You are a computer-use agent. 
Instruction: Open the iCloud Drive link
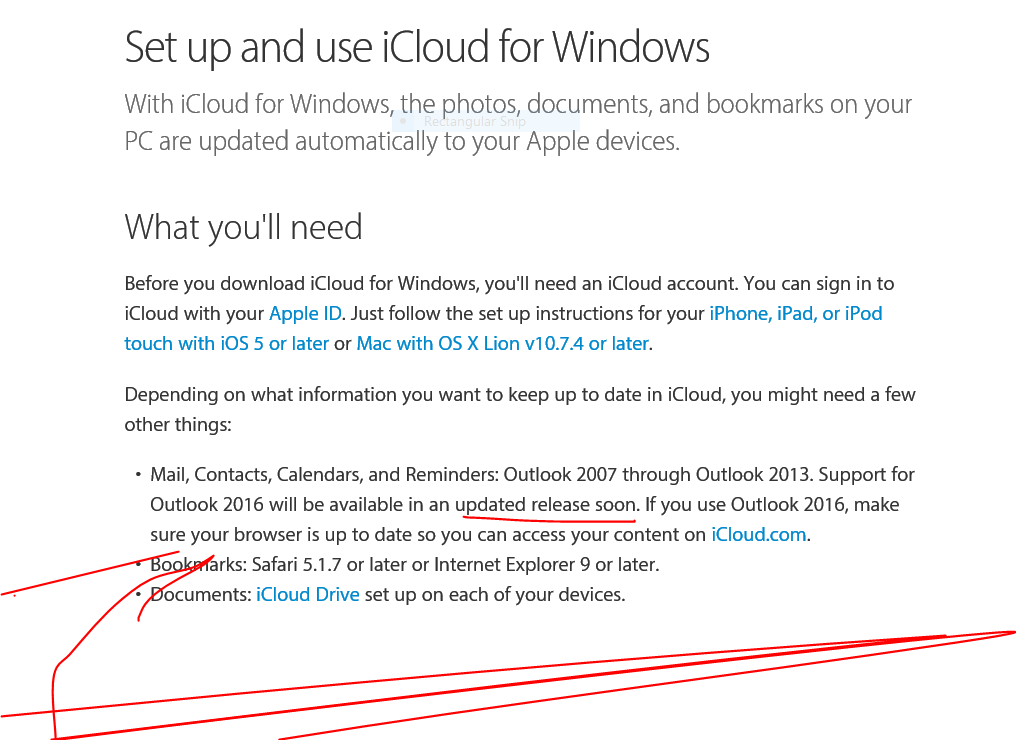tap(307, 594)
